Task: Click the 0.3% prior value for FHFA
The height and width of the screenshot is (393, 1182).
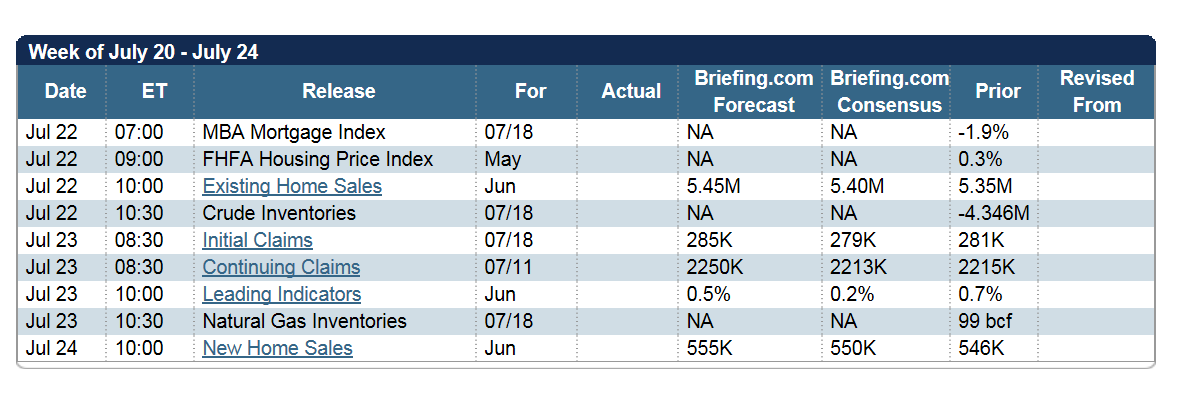Action: pos(981,160)
